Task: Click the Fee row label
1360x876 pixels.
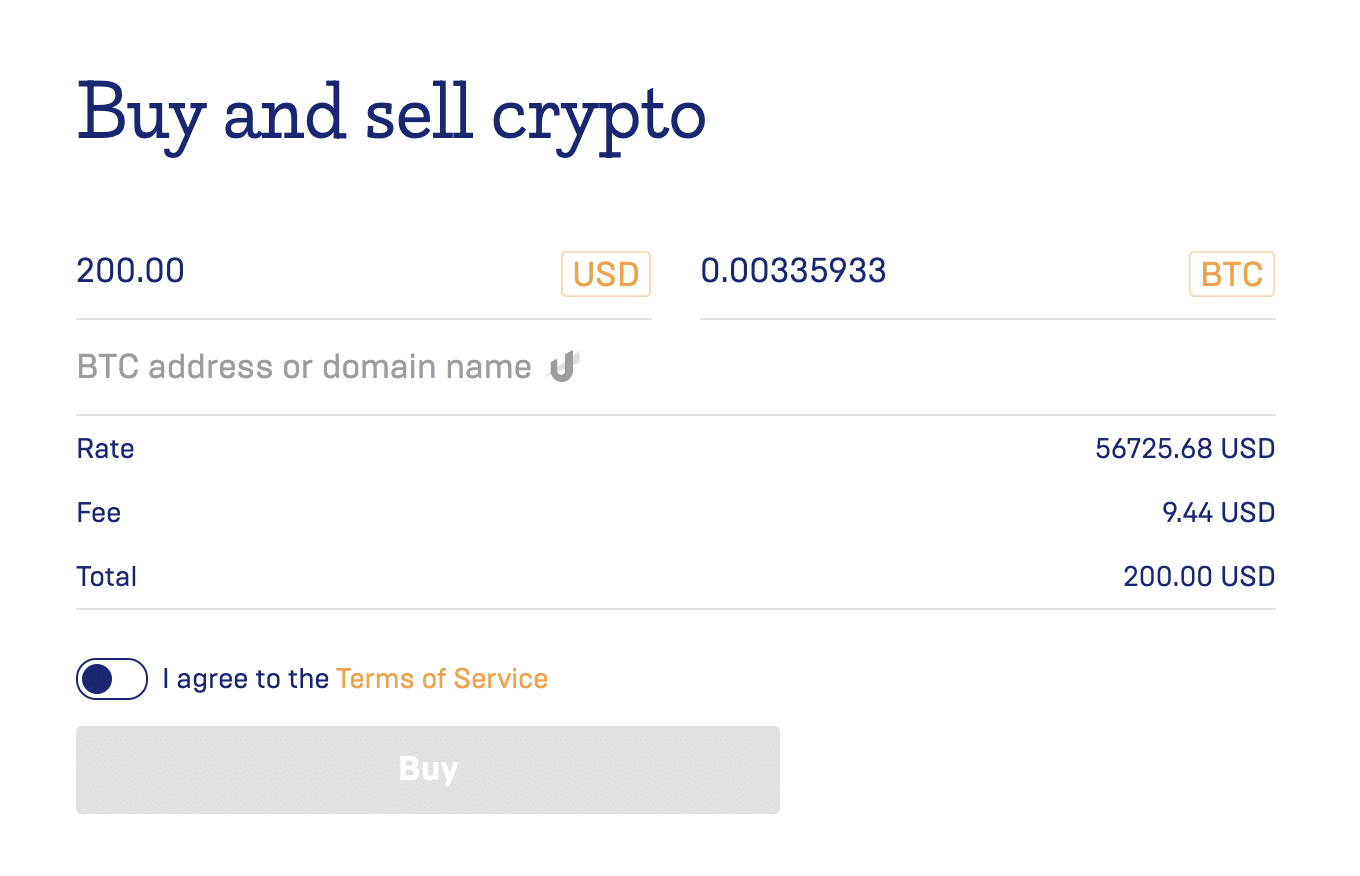Action: coord(98,512)
